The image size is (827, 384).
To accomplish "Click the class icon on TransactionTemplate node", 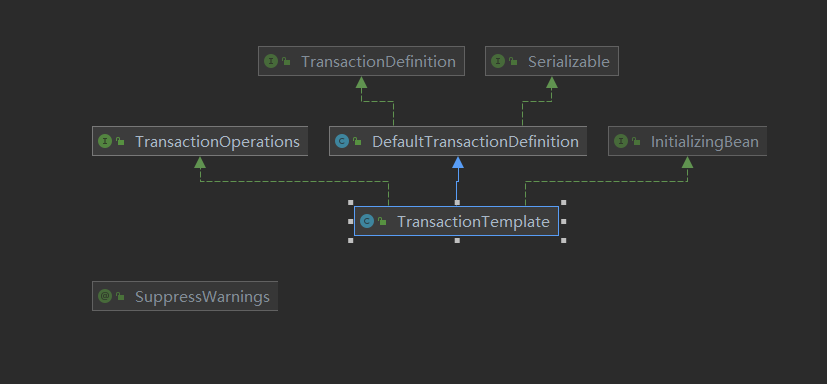I will 367,222.
